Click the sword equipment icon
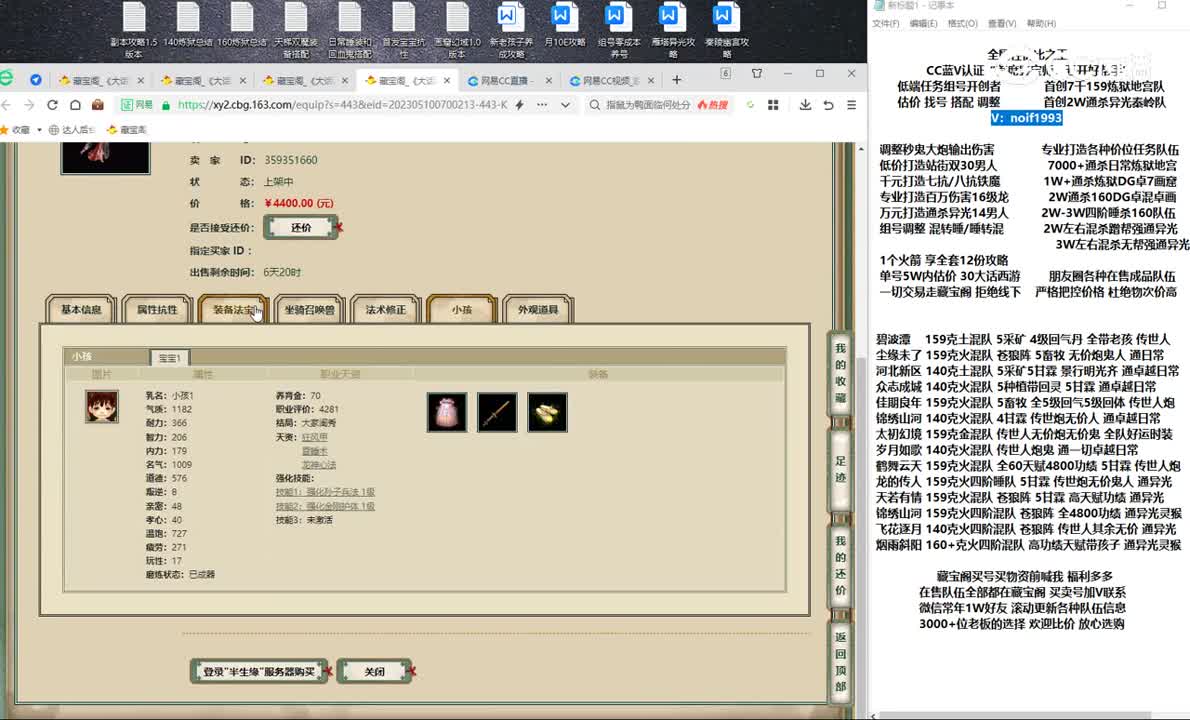This screenshot has height=720, width=1190. coord(497,412)
